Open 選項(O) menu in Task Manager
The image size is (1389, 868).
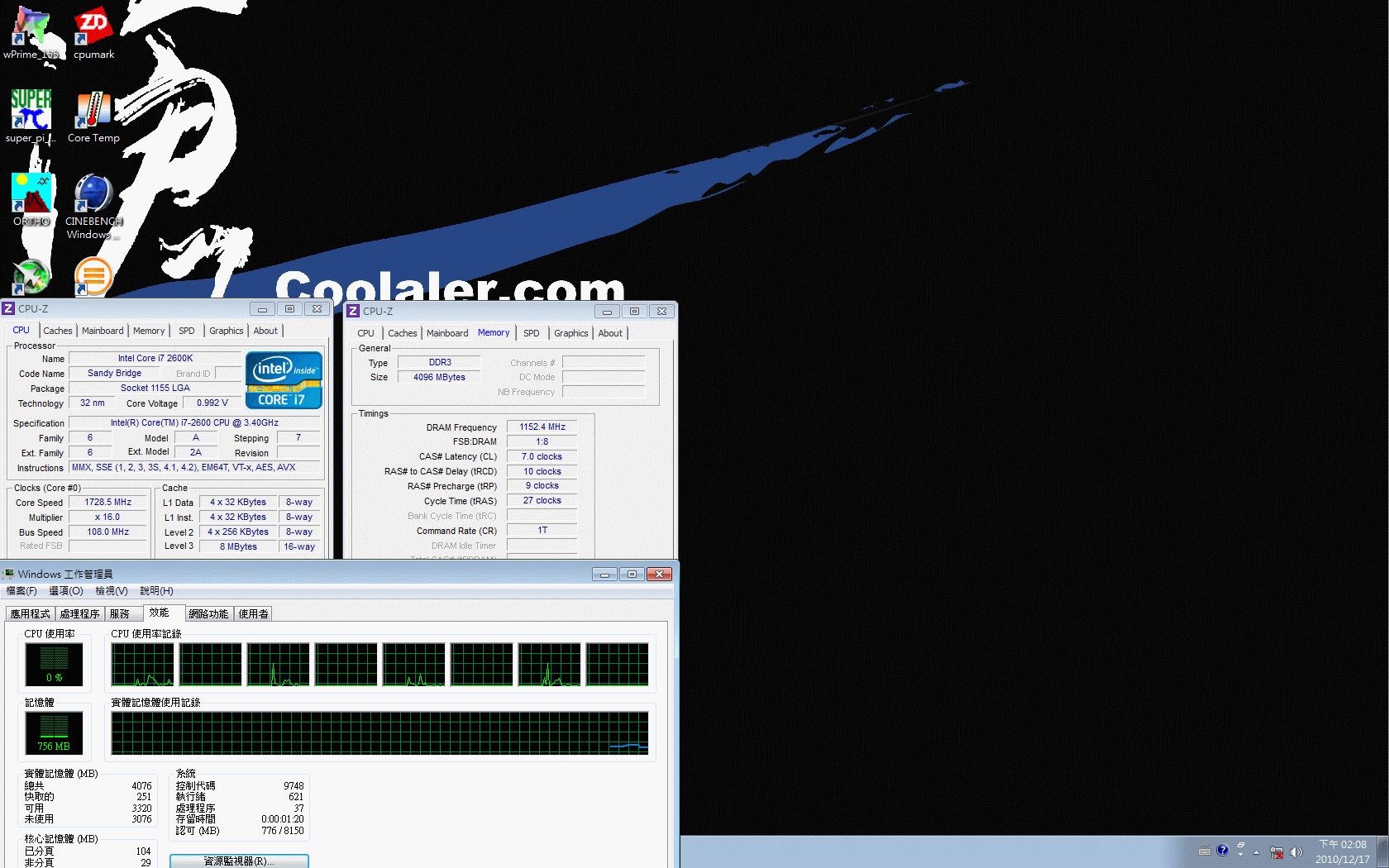click(66, 591)
